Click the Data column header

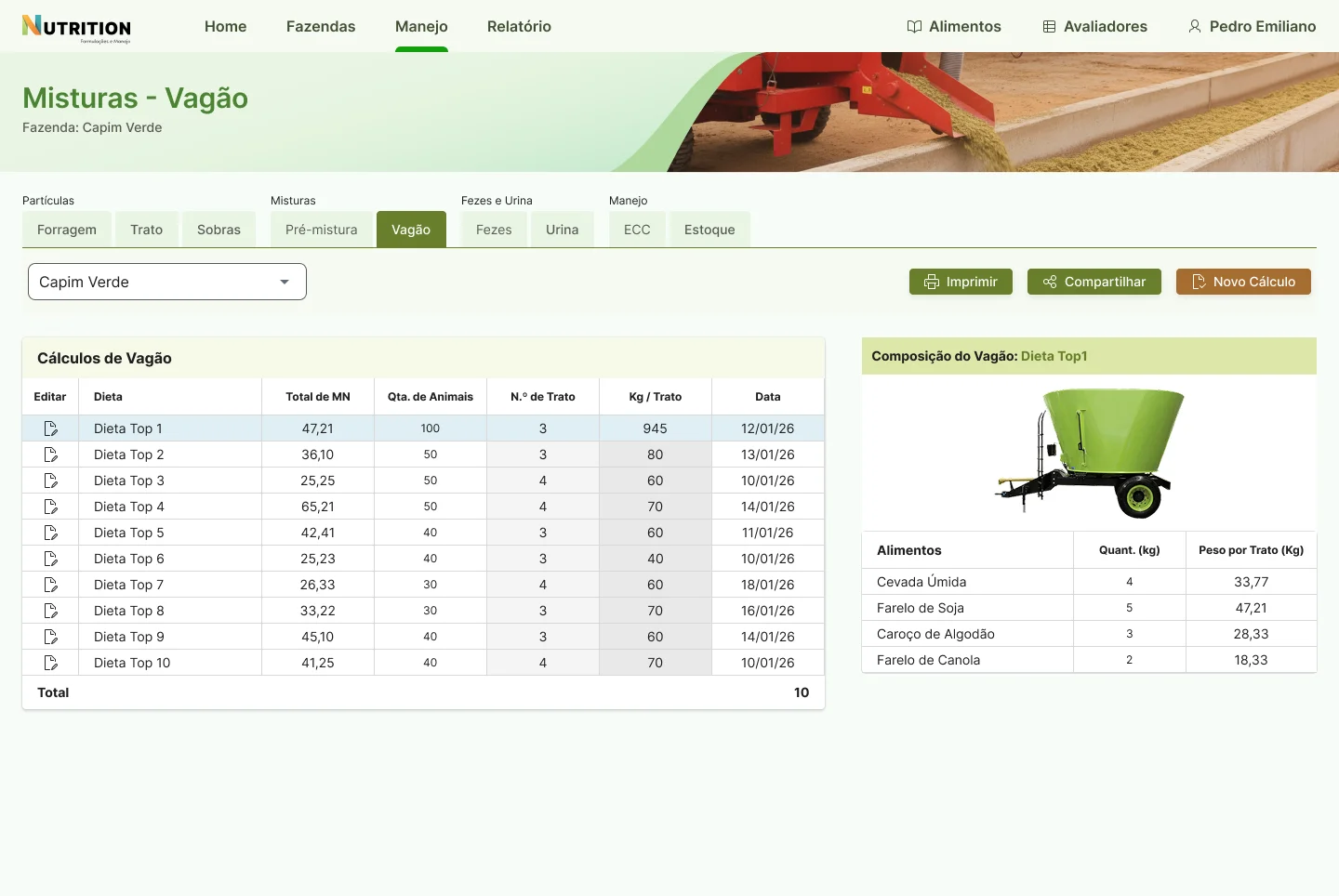click(768, 397)
